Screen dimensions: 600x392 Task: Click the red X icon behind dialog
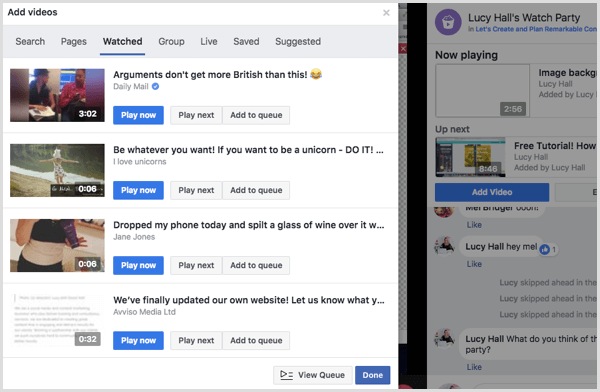pos(403,49)
